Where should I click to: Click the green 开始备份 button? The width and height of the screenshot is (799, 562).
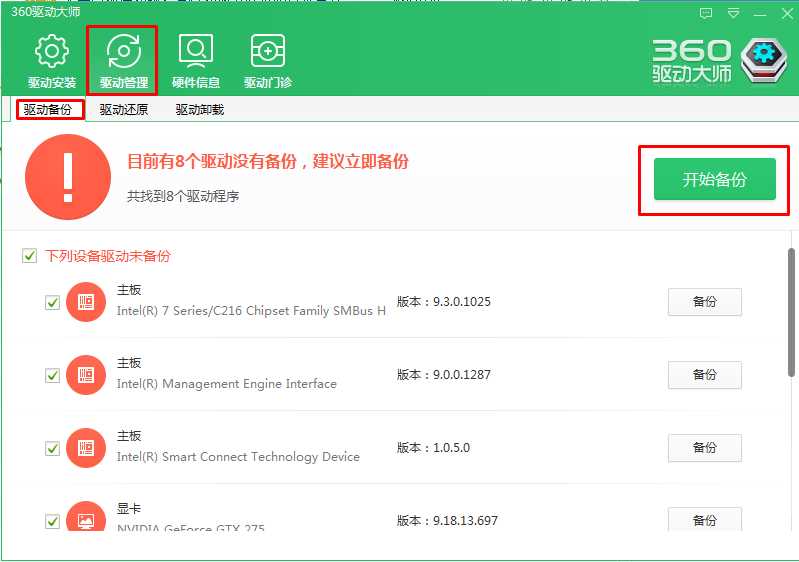click(714, 179)
